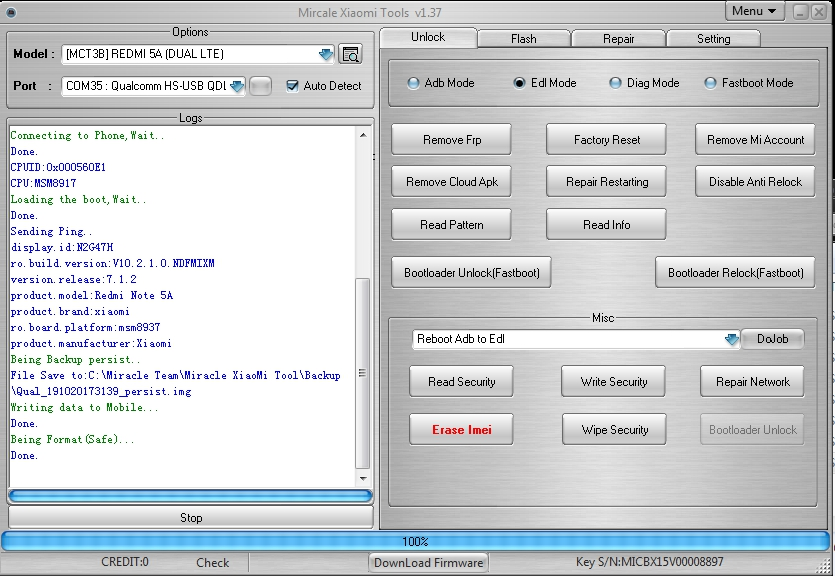Open the Menu dropdown

[754, 11]
